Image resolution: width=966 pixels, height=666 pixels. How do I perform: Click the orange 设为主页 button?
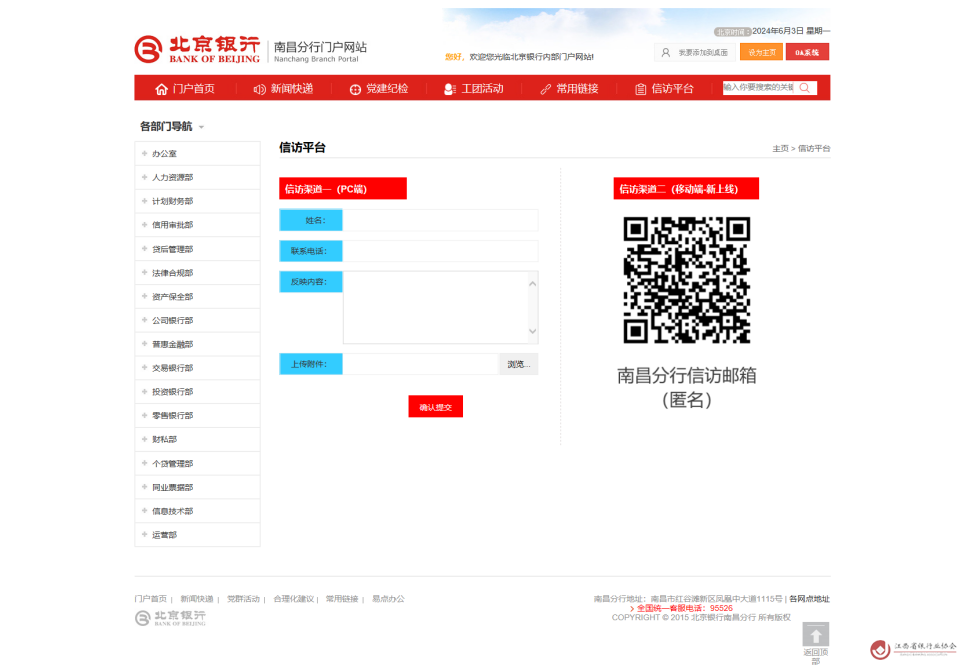pos(761,52)
